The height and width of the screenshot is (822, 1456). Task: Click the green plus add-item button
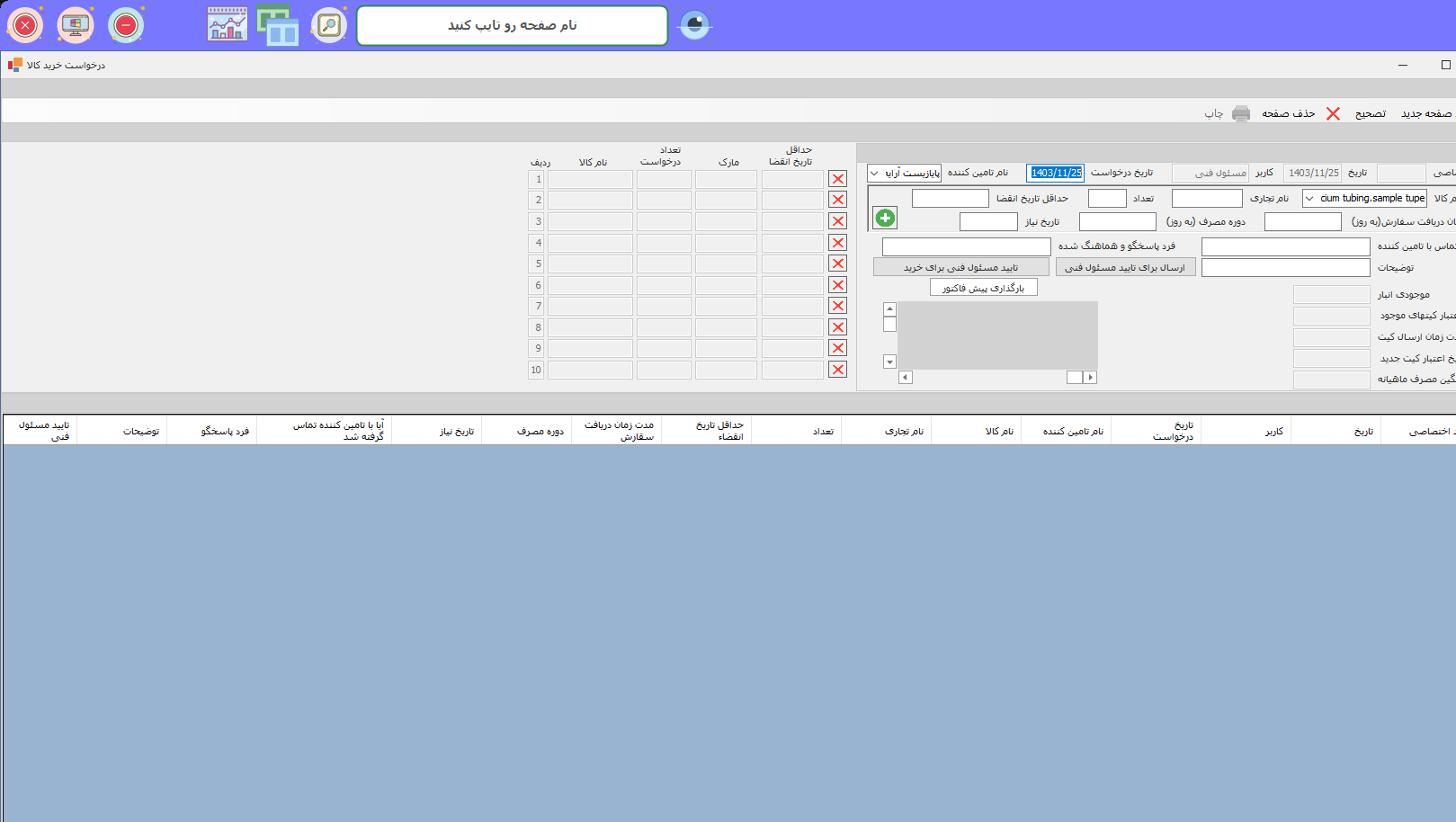(885, 218)
